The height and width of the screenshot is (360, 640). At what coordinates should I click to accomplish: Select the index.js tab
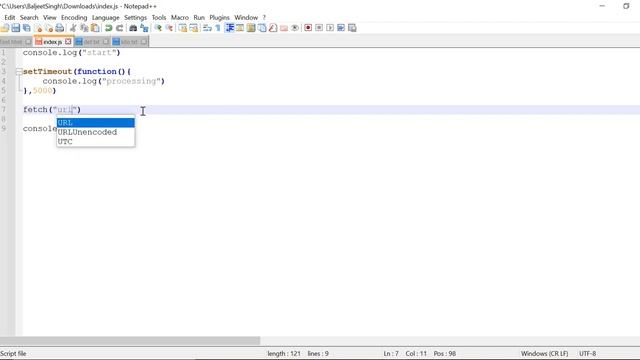coord(52,42)
